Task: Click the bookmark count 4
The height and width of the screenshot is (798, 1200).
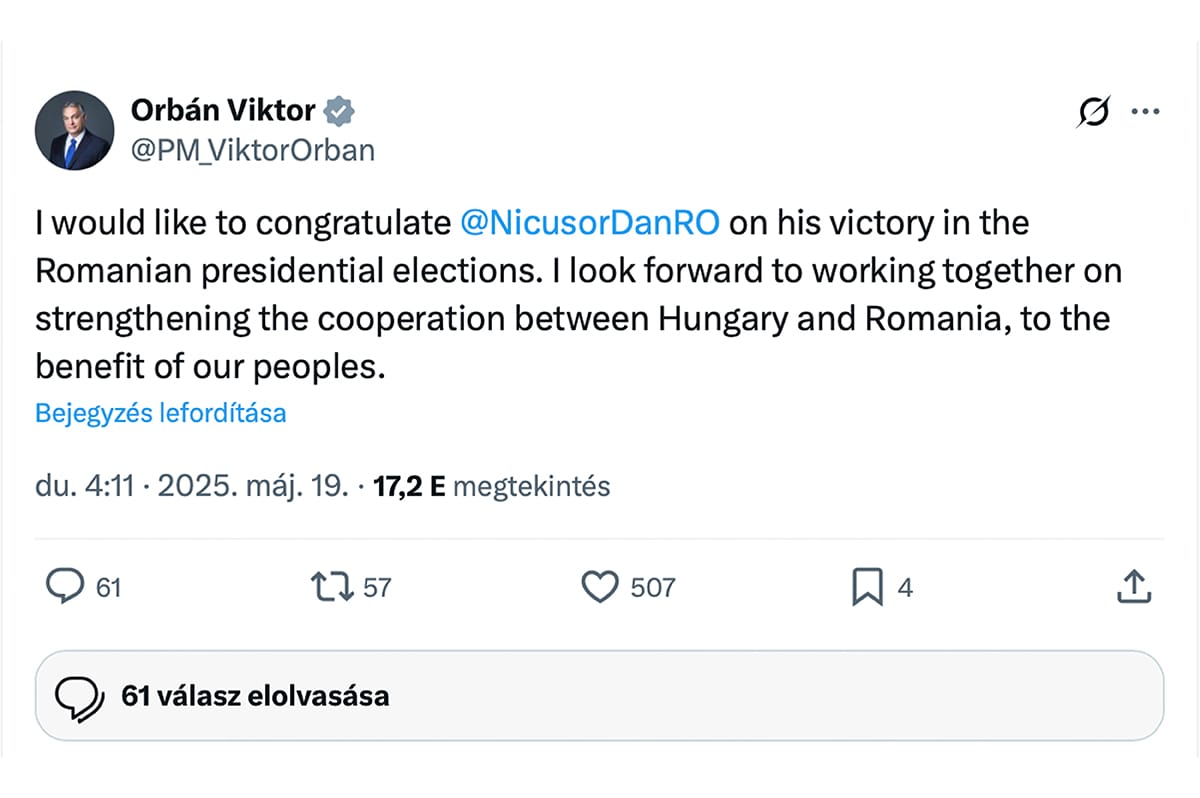Action: click(x=905, y=588)
